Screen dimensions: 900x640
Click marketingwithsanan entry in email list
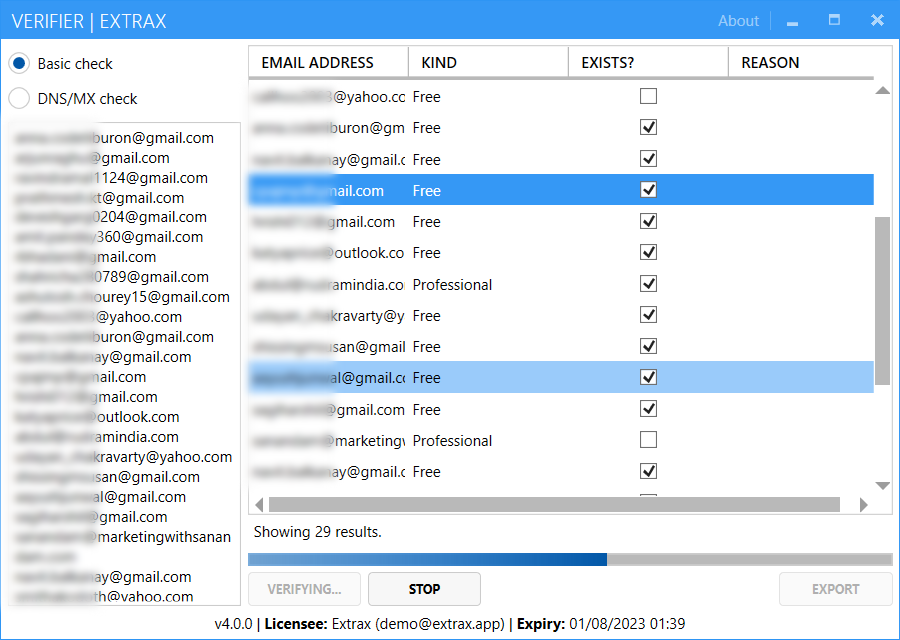[x=123, y=537]
